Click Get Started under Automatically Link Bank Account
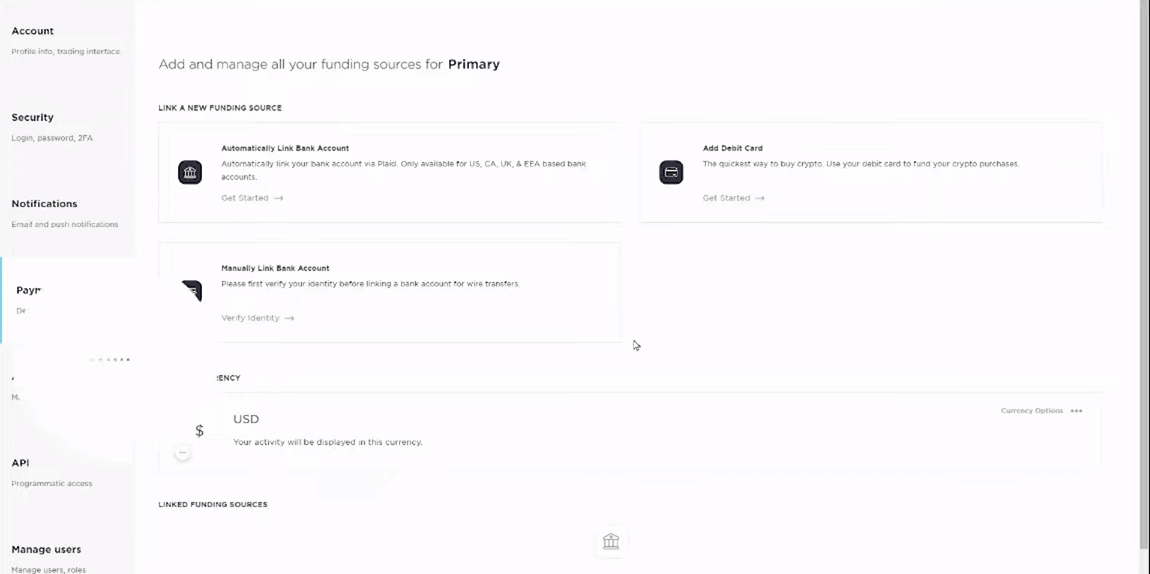The width and height of the screenshot is (1150, 574). click(x=252, y=198)
